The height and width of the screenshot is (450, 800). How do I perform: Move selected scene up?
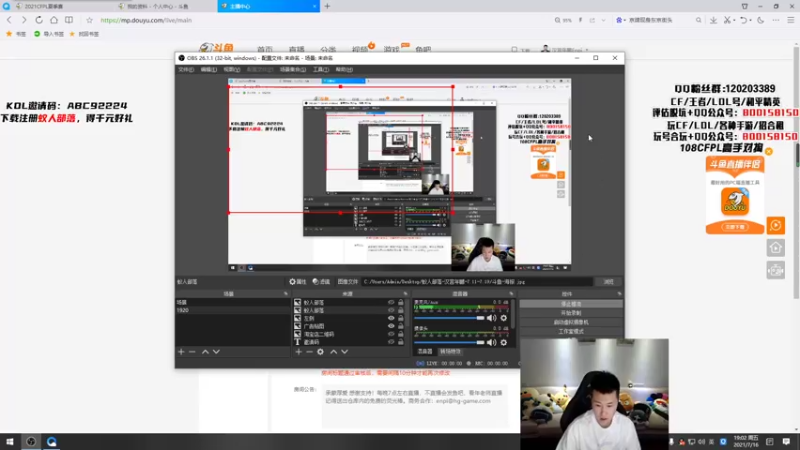click(x=205, y=352)
